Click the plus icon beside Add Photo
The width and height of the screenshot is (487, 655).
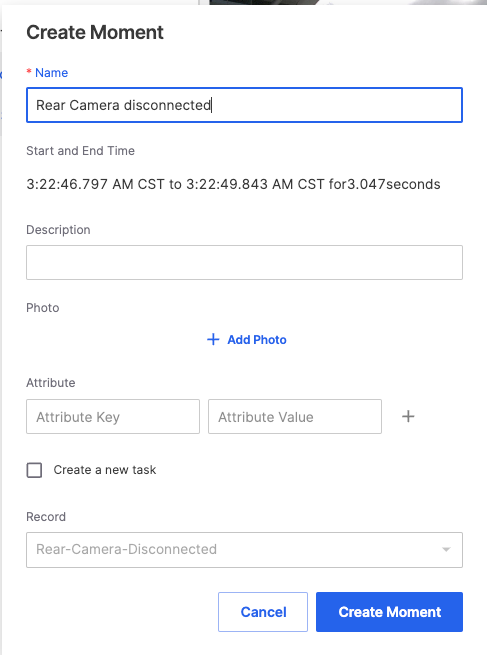point(213,340)
